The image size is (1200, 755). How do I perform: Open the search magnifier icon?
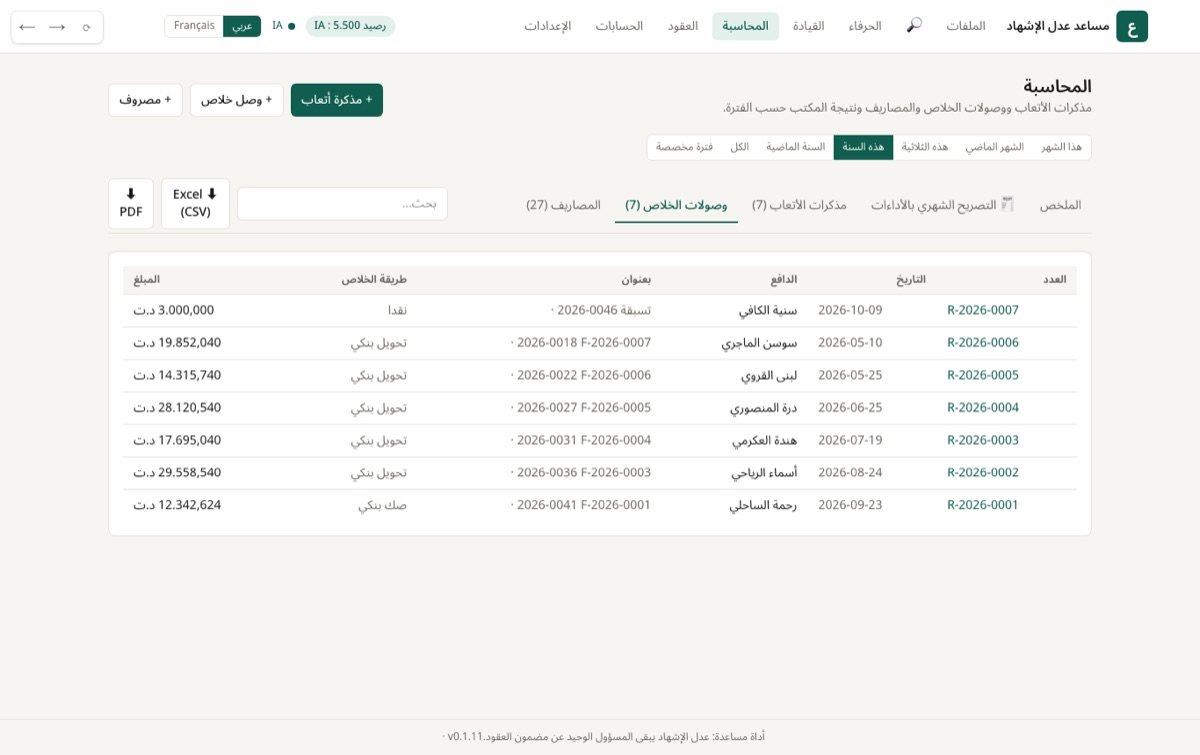pyautogui.click(x=914, y=25)
